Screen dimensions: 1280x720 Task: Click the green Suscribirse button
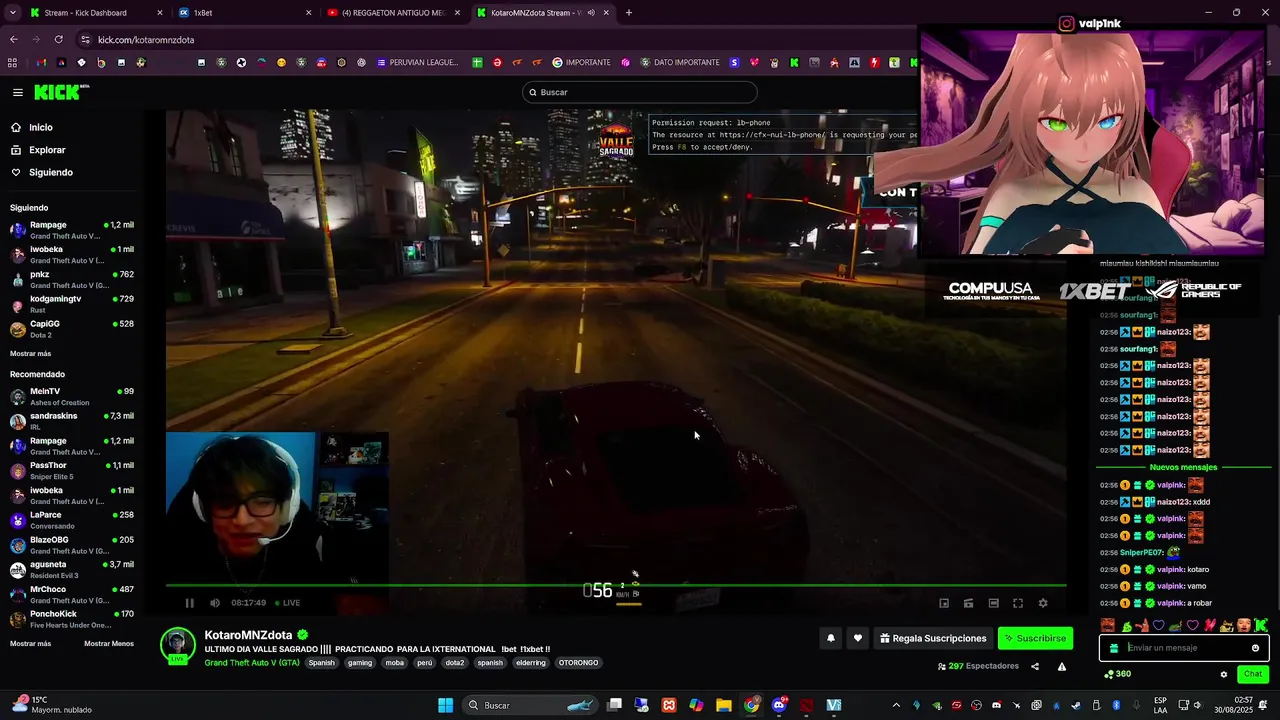[1035, 638]
